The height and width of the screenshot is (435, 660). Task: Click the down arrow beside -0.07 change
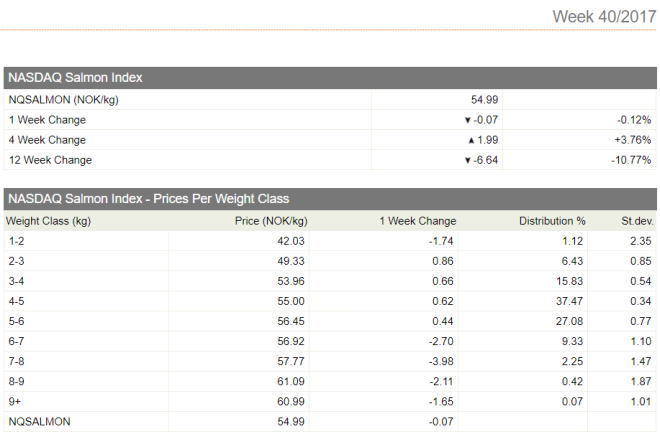[x=467, y=120]
